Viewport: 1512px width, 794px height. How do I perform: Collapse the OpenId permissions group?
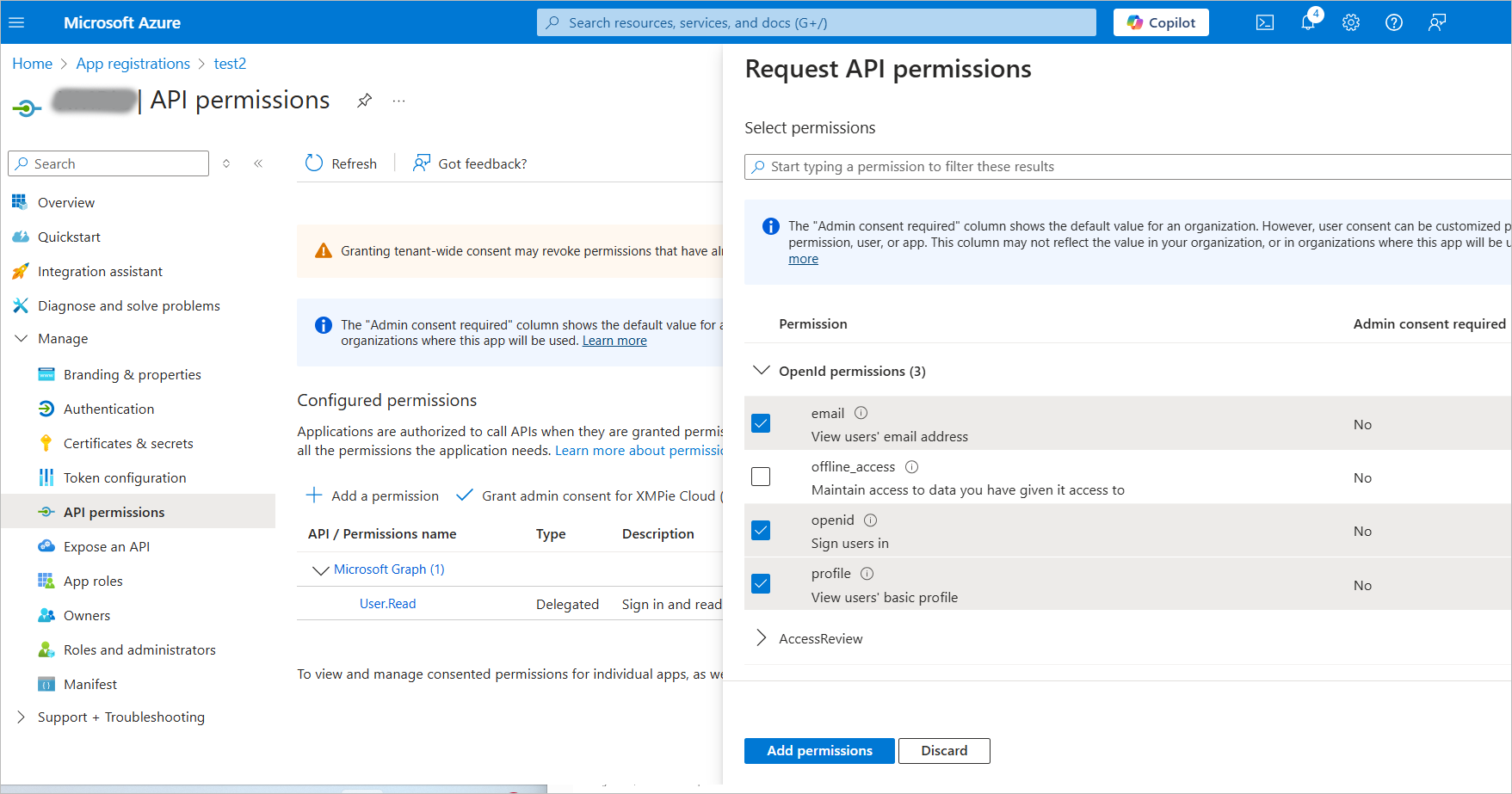coord(762,371)
